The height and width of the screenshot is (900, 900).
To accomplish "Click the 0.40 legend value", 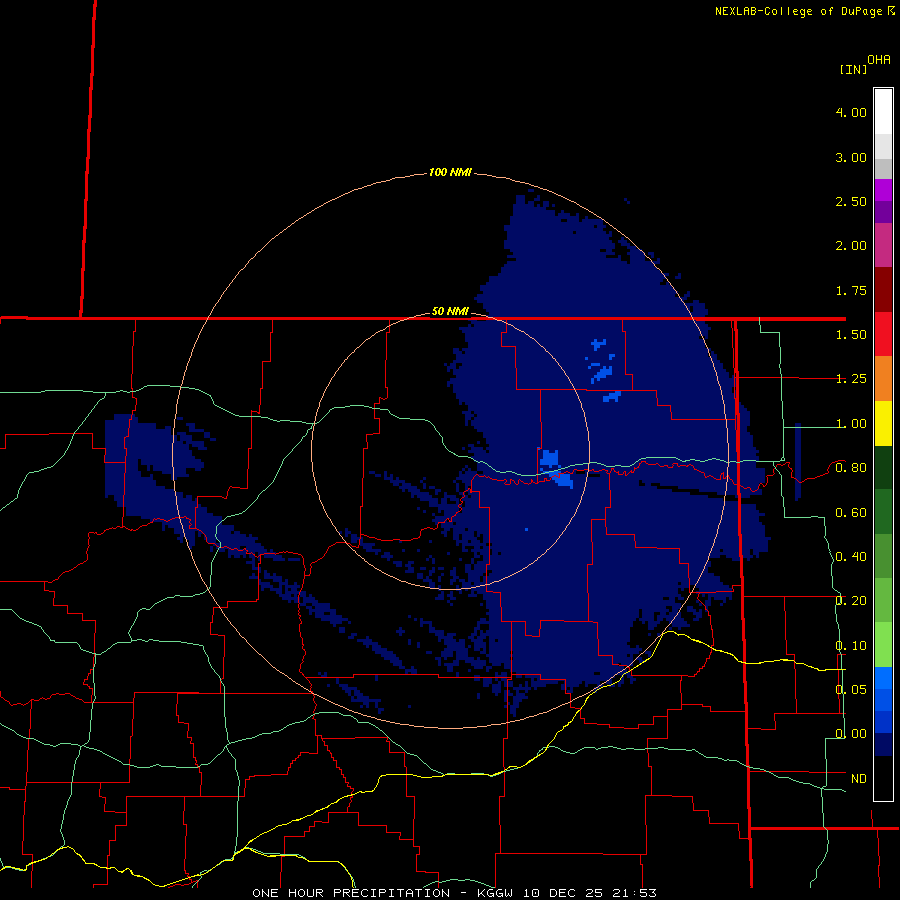I will [851, 557].
